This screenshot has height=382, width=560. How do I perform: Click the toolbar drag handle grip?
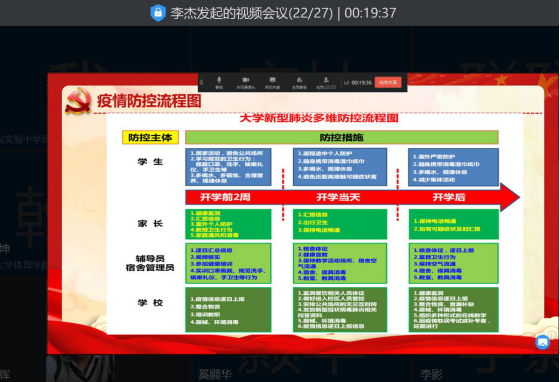[201, 82]
